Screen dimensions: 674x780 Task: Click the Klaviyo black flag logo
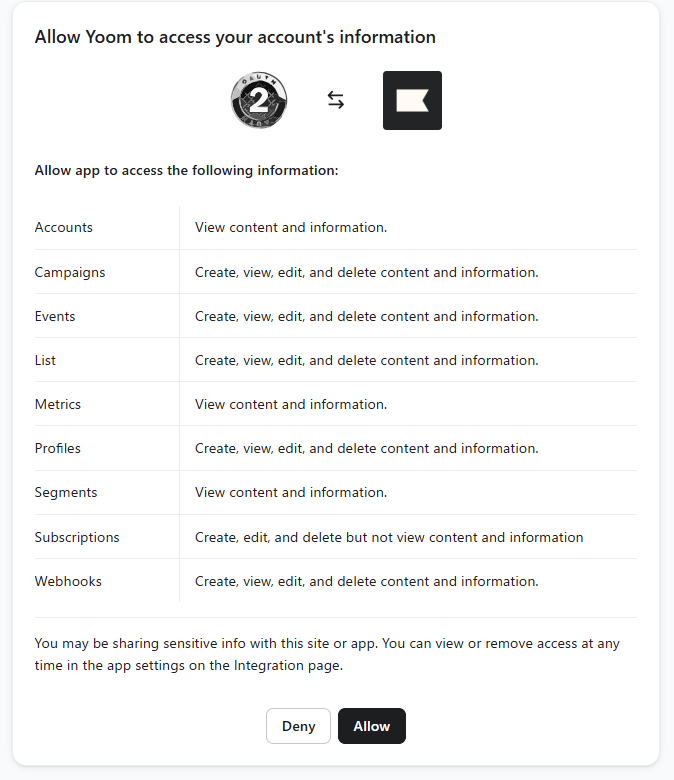[x=412, y=100]
